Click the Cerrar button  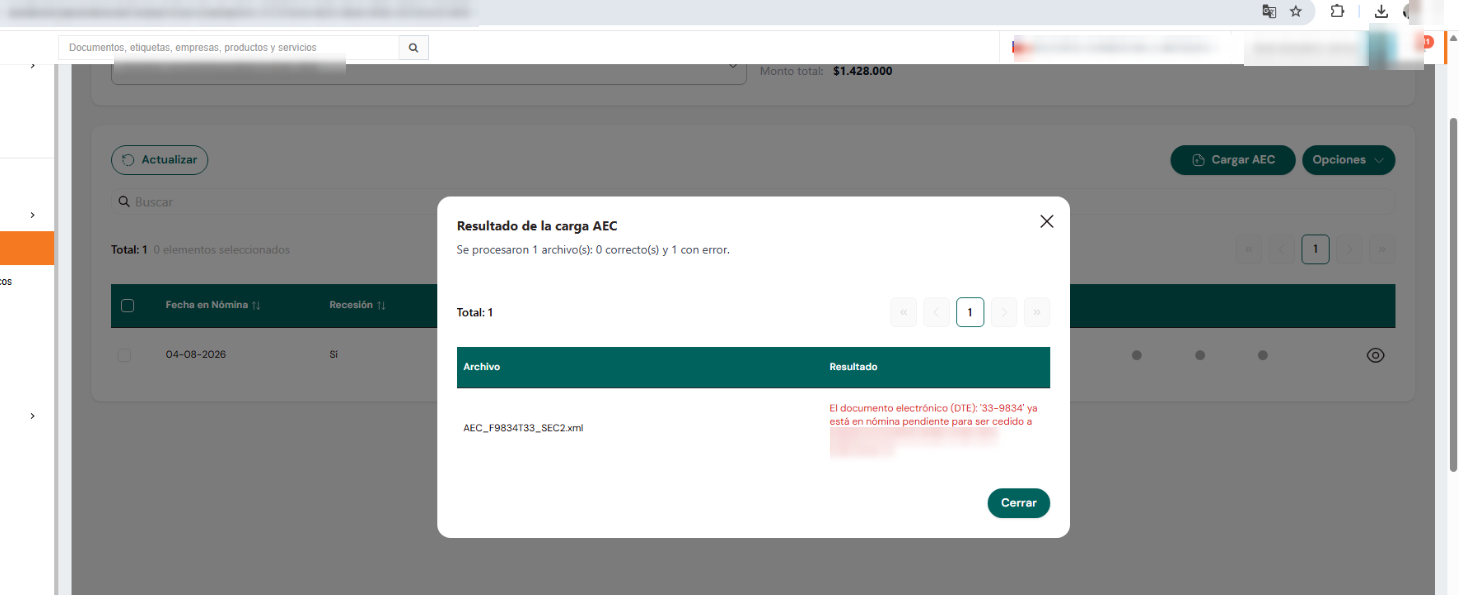1018,503
